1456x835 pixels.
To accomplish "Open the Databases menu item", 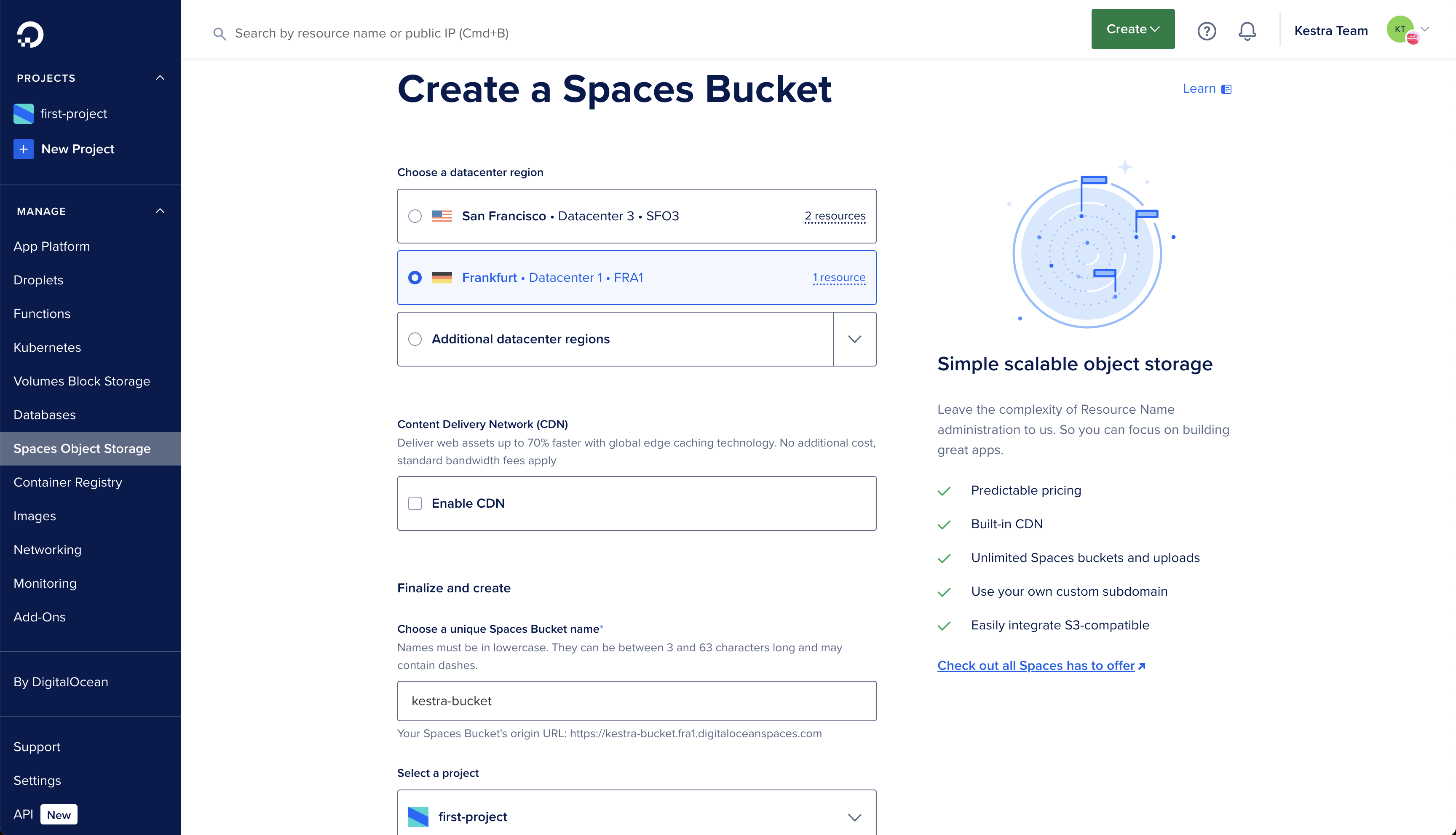I will (x=44, y=414).
